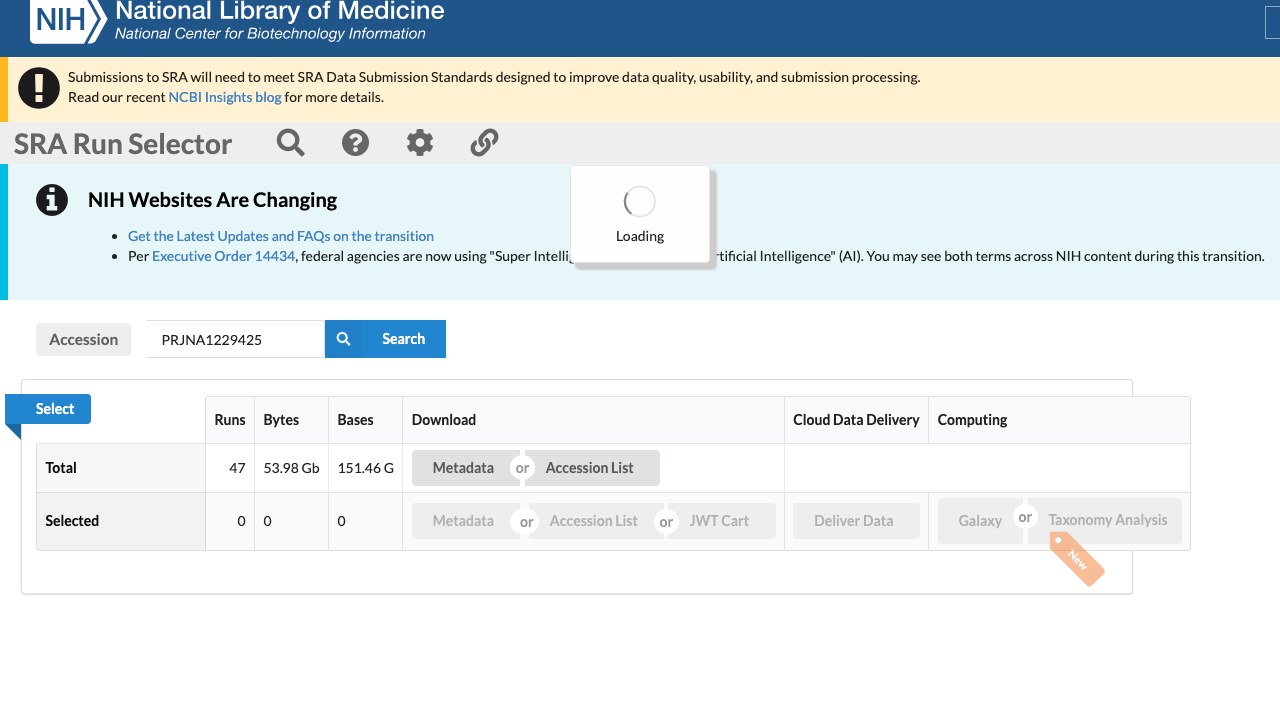Click the info icon in NIH notice
This screenshot has height=720, width=1280.
coord(52,200)
